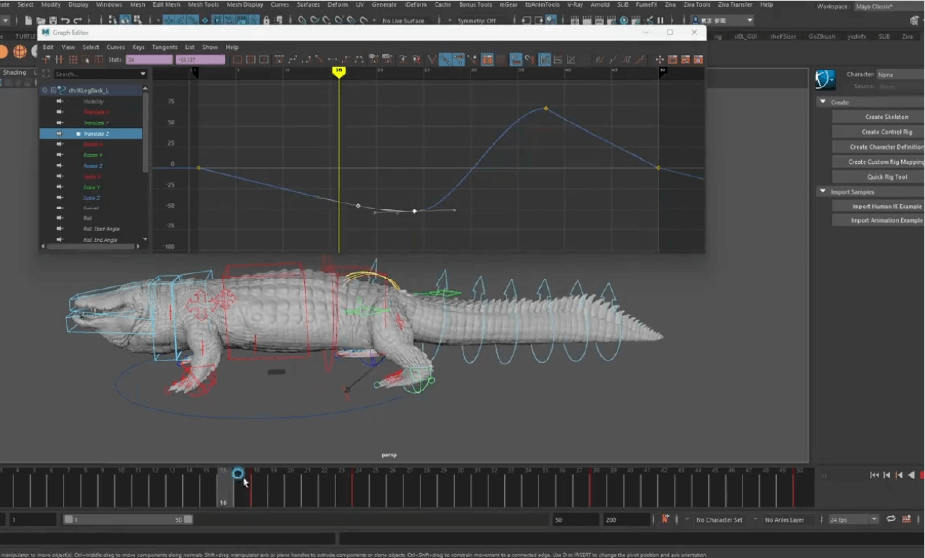Viewport: 925px width, 558px height.
Task: Click the loop playback icon near fps
Action: 890,520
